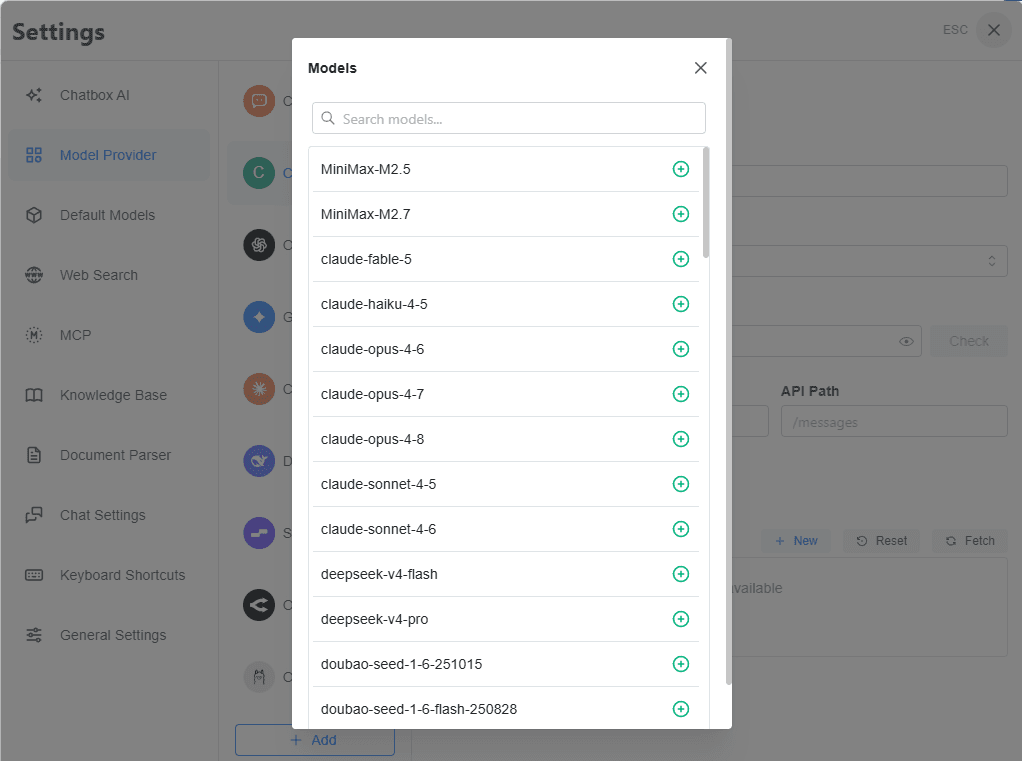Viewport: 1022px width, 761px height.
Task: Click the ESC label in Settings header
Action: point(955,30)
